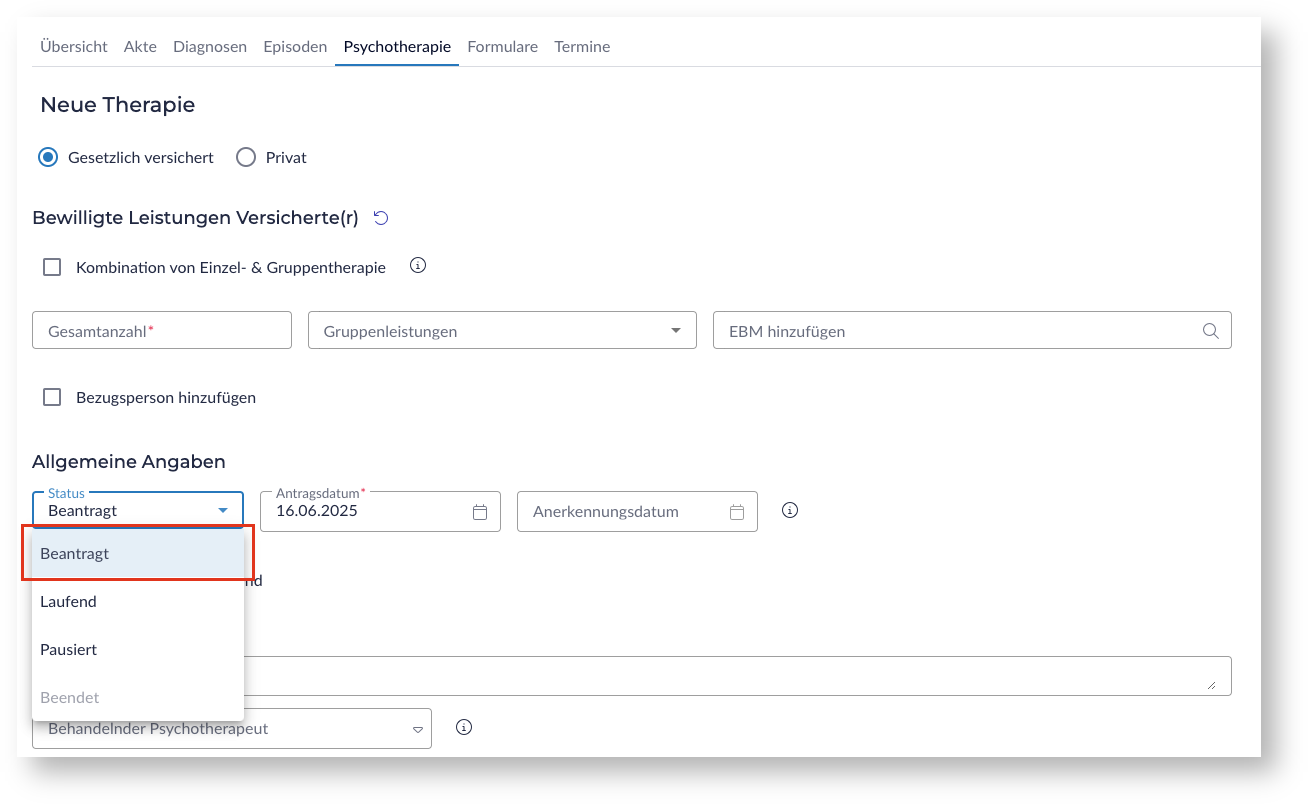The width and height of the screenshot is (1309, 805).
Task: Click info icon next to Behandelnder Psychotherapeut
Action: (463, 727)
